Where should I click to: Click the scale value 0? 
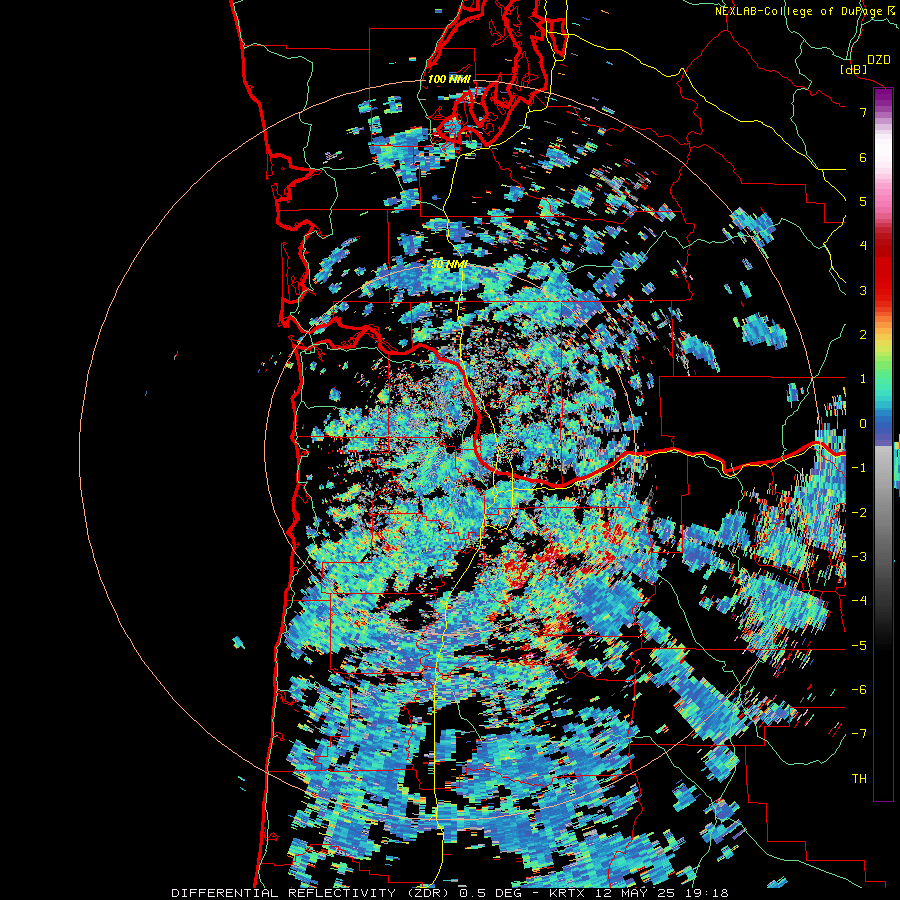(x=863, y=424)
